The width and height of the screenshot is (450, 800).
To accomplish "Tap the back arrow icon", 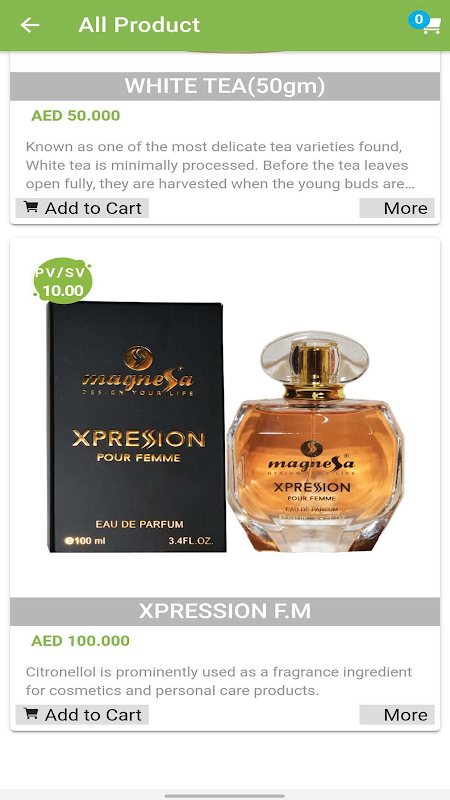I will [30, 24].
